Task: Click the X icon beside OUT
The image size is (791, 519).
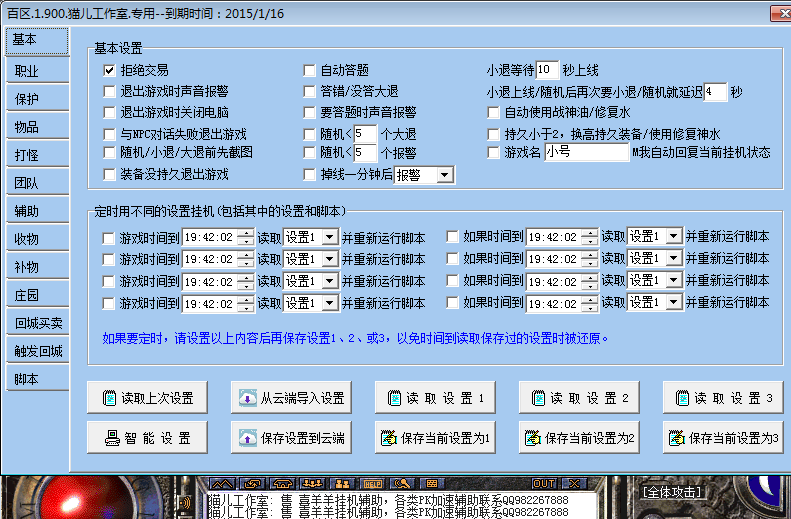Action: click(574, 484)
